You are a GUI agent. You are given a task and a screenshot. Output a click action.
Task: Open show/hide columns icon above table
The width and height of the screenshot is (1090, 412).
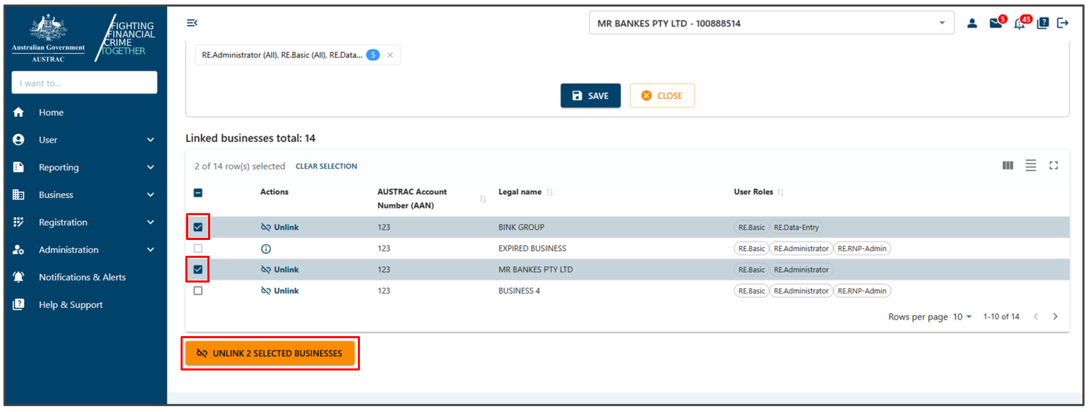tap(1008, 165)
